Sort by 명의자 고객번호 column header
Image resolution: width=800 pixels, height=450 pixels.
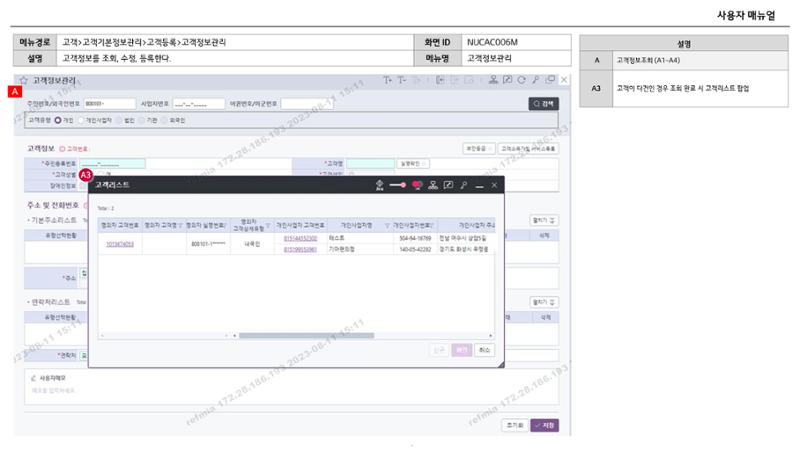(x=120, y=225)
